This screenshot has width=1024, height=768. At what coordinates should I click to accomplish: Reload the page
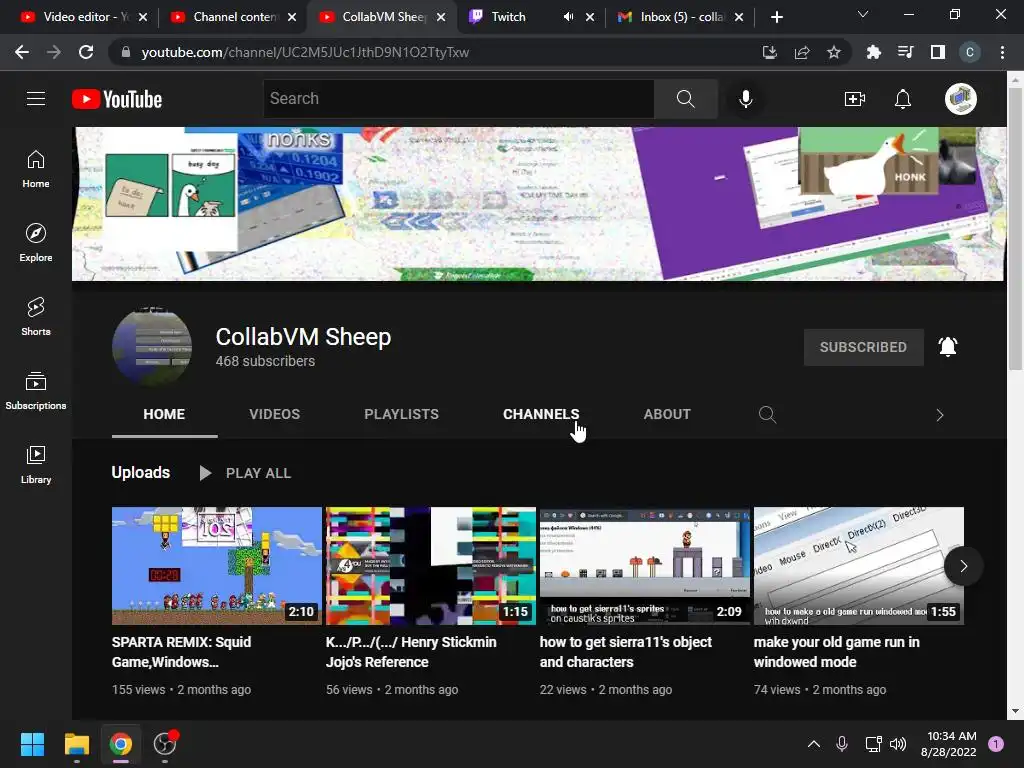point(86,52)
